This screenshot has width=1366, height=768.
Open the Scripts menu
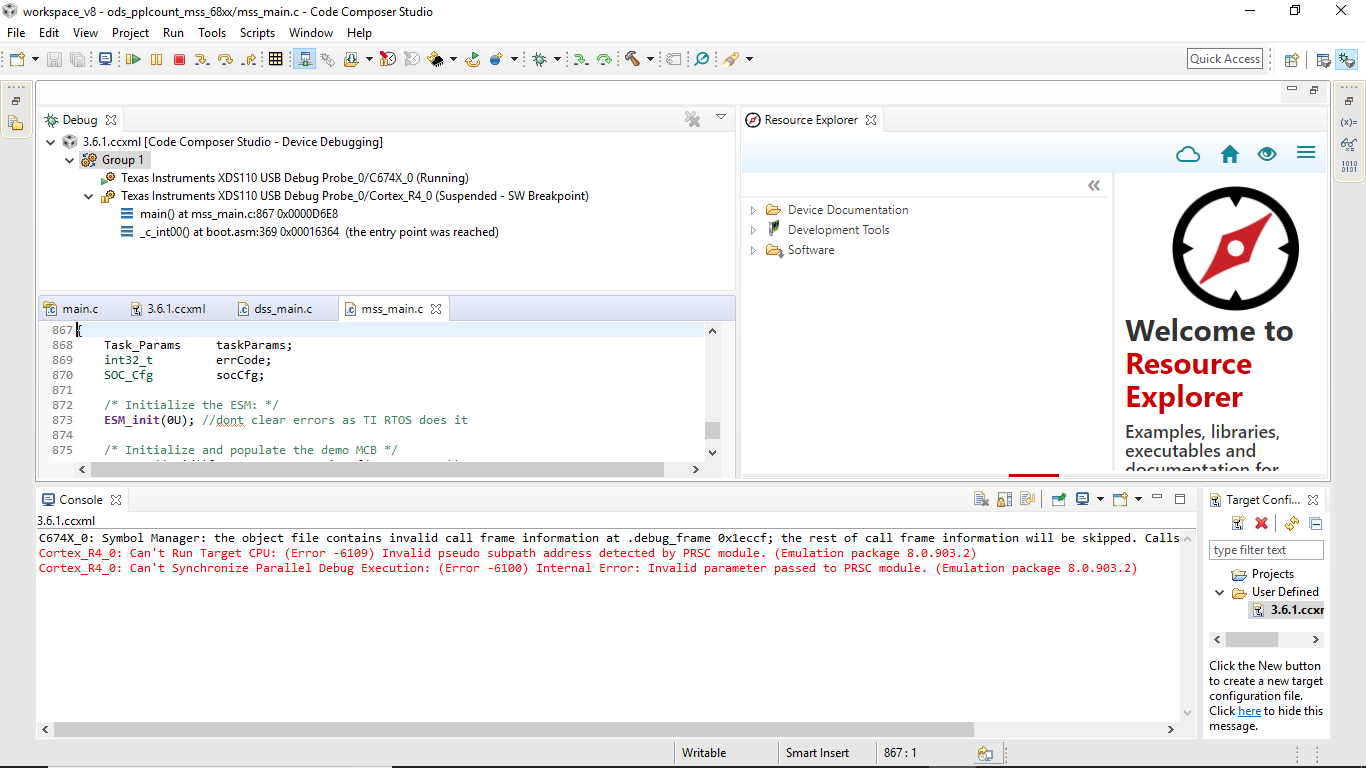257,33
